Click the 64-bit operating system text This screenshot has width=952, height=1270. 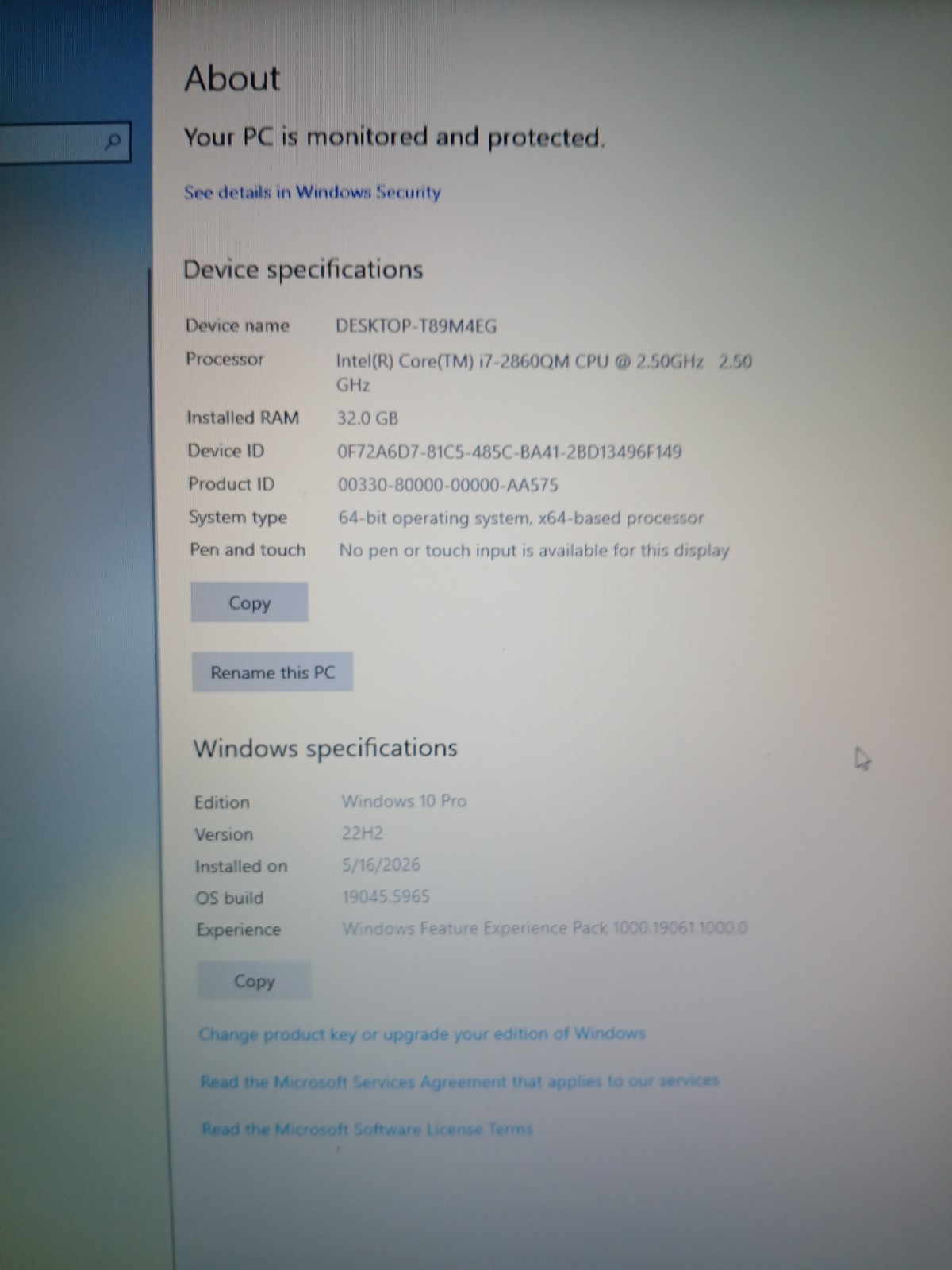click(521, 518)
